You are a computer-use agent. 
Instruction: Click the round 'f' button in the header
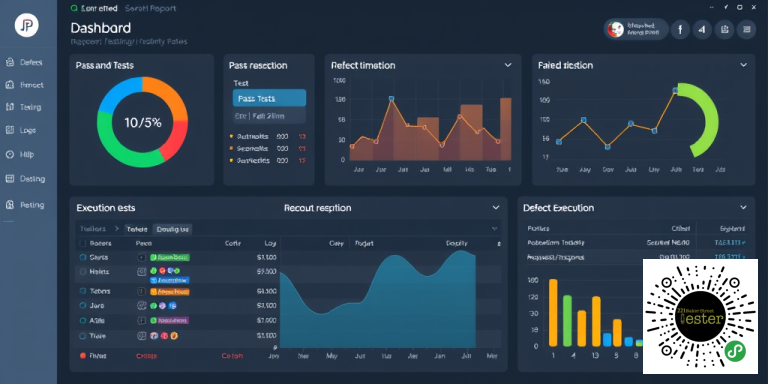tap(680, 29)
